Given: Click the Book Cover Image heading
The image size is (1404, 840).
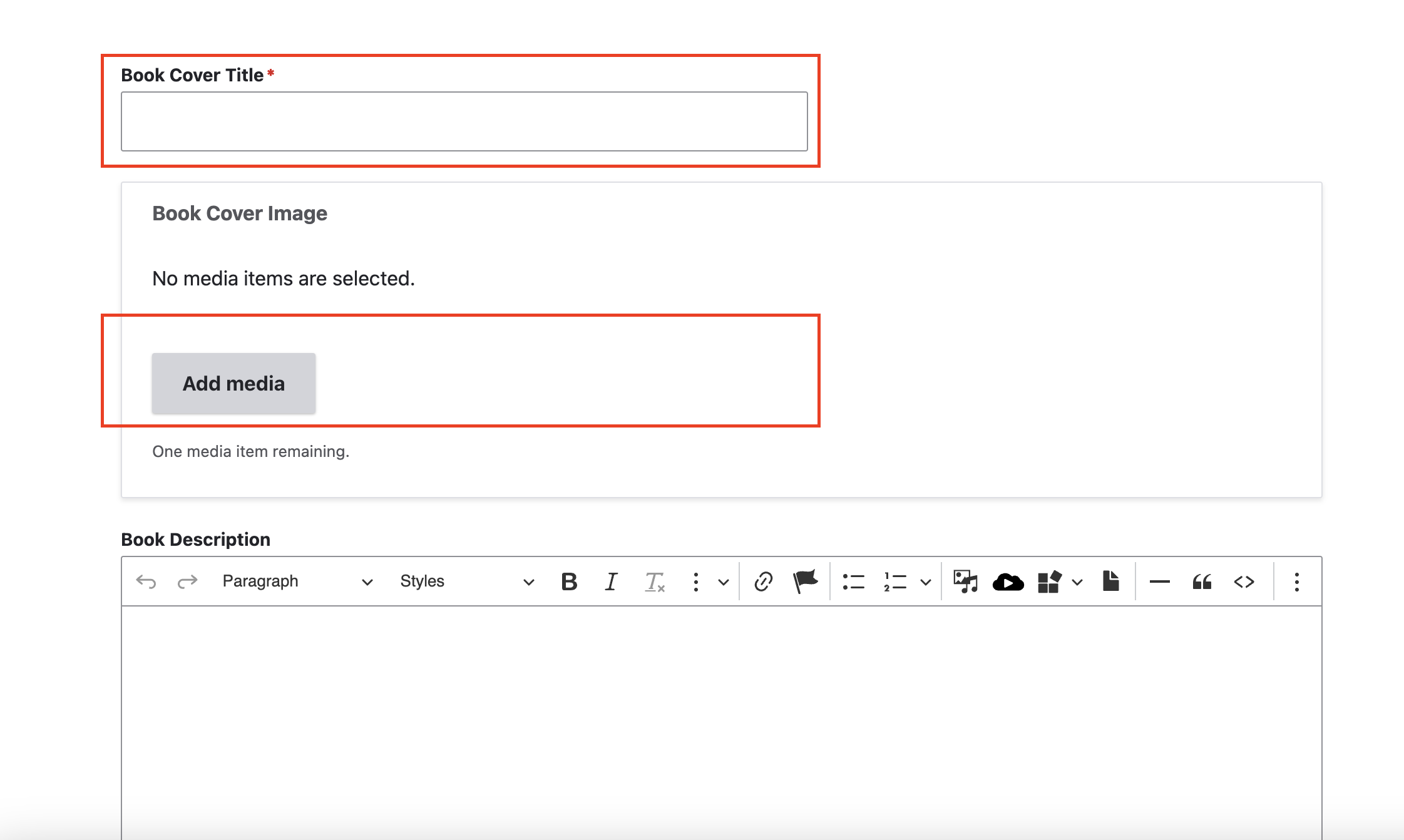Looking at the screenshot, I should [240, 213].
